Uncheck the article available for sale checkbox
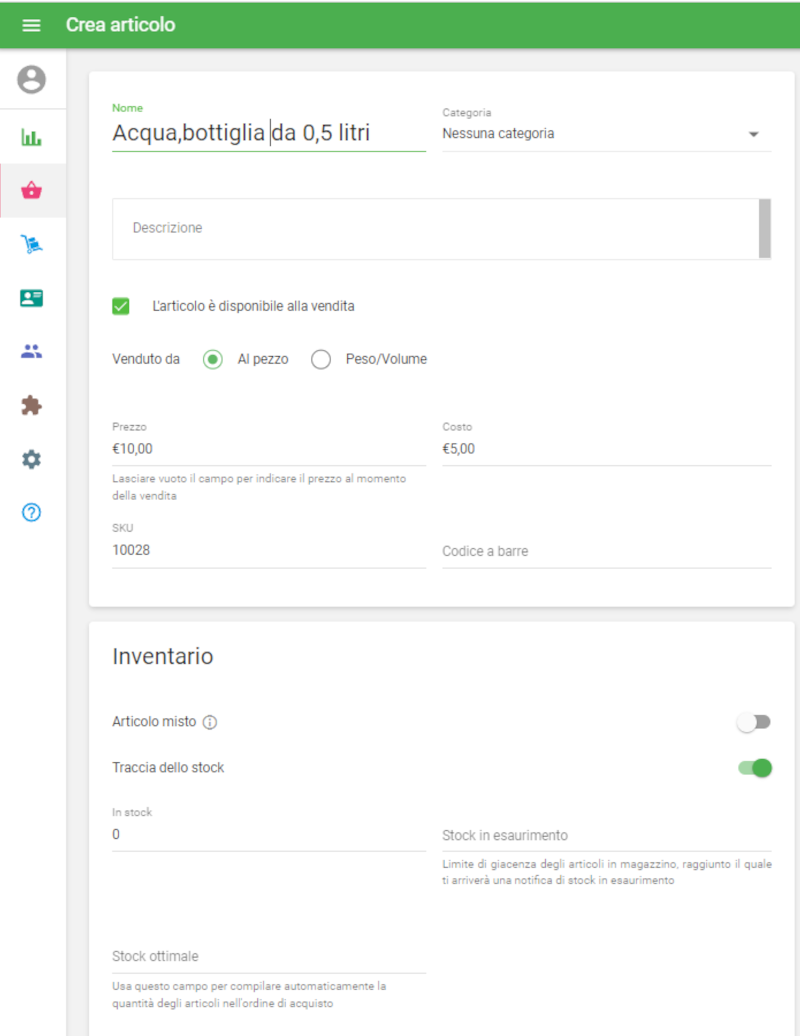Screen dimensions: 800x1036 point(121,306)
